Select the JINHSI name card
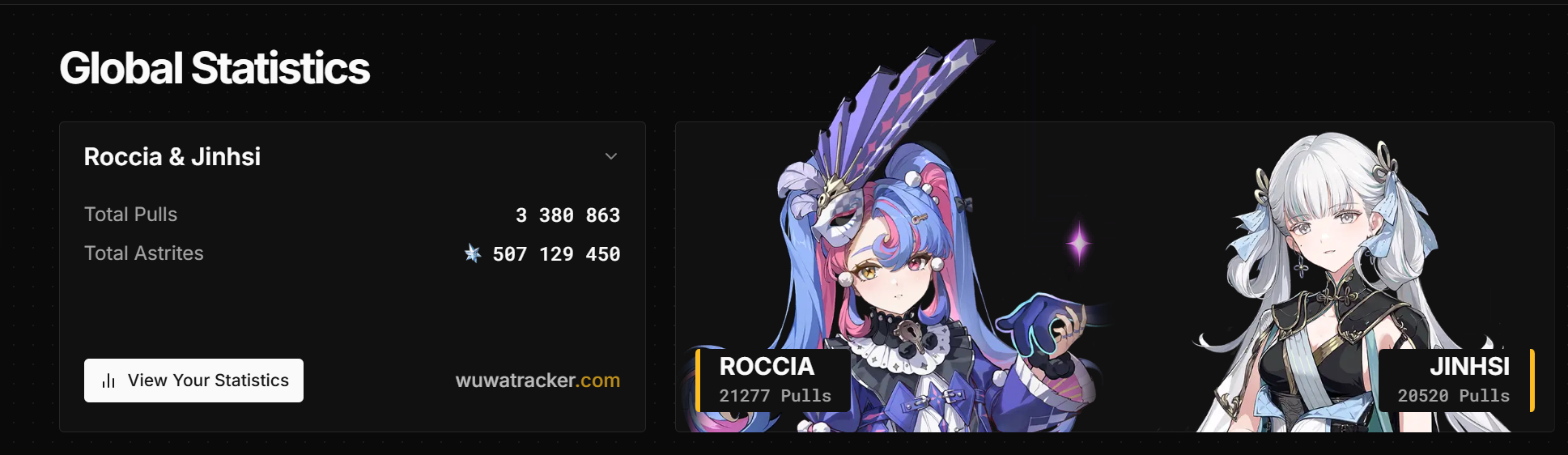Image resolution: width=1568 pixels, height=455 pixels. (x=1456, y=380)
